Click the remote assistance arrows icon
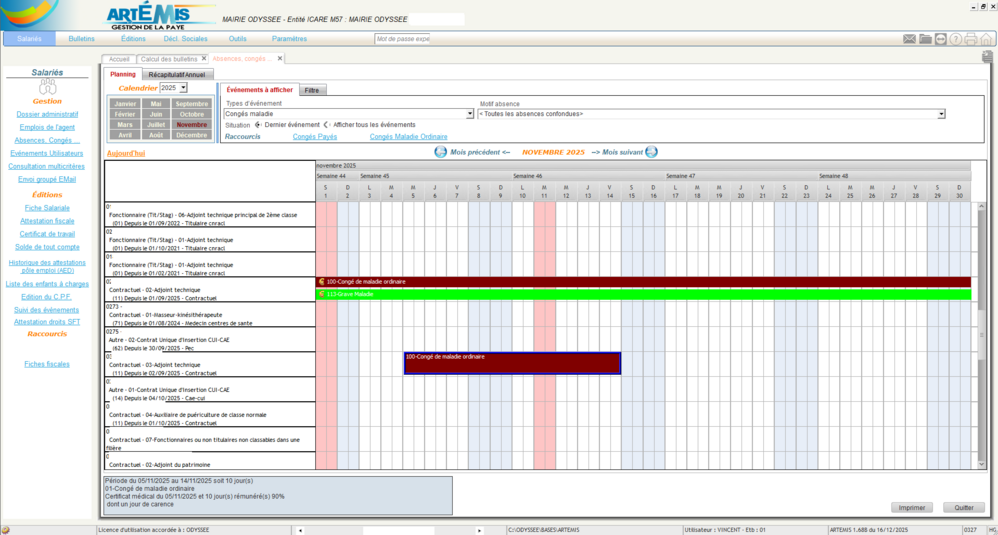 [x=941, y=39]
